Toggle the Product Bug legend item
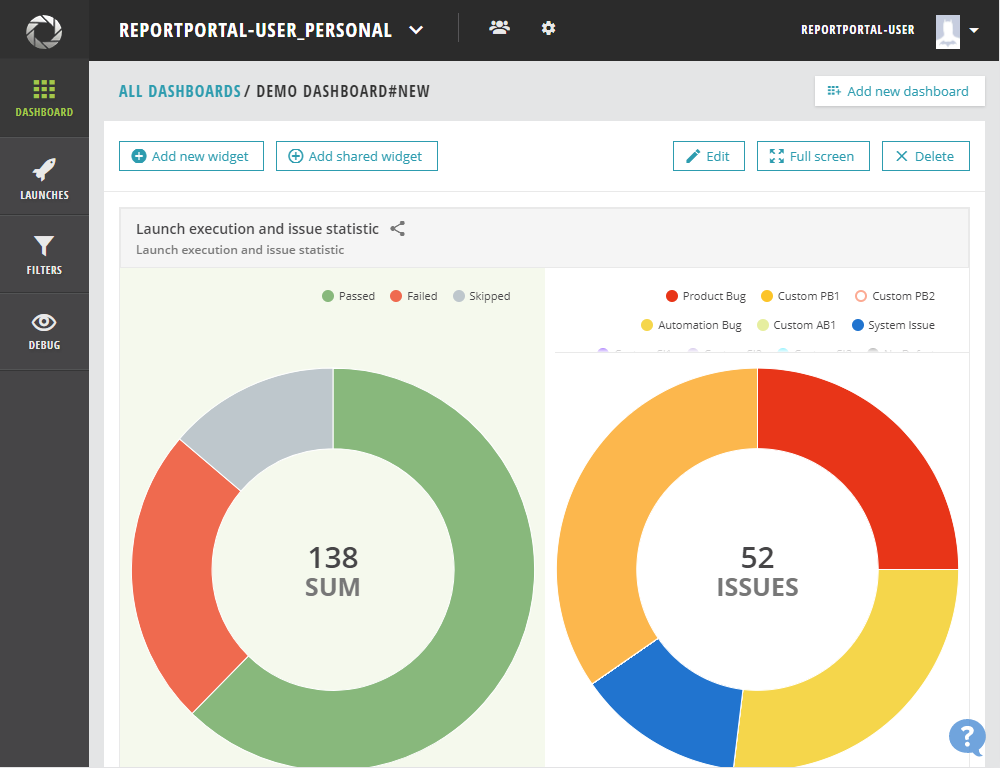This screenshot has height=768, width=1000. pyautogui.click(x=706, y=296)
